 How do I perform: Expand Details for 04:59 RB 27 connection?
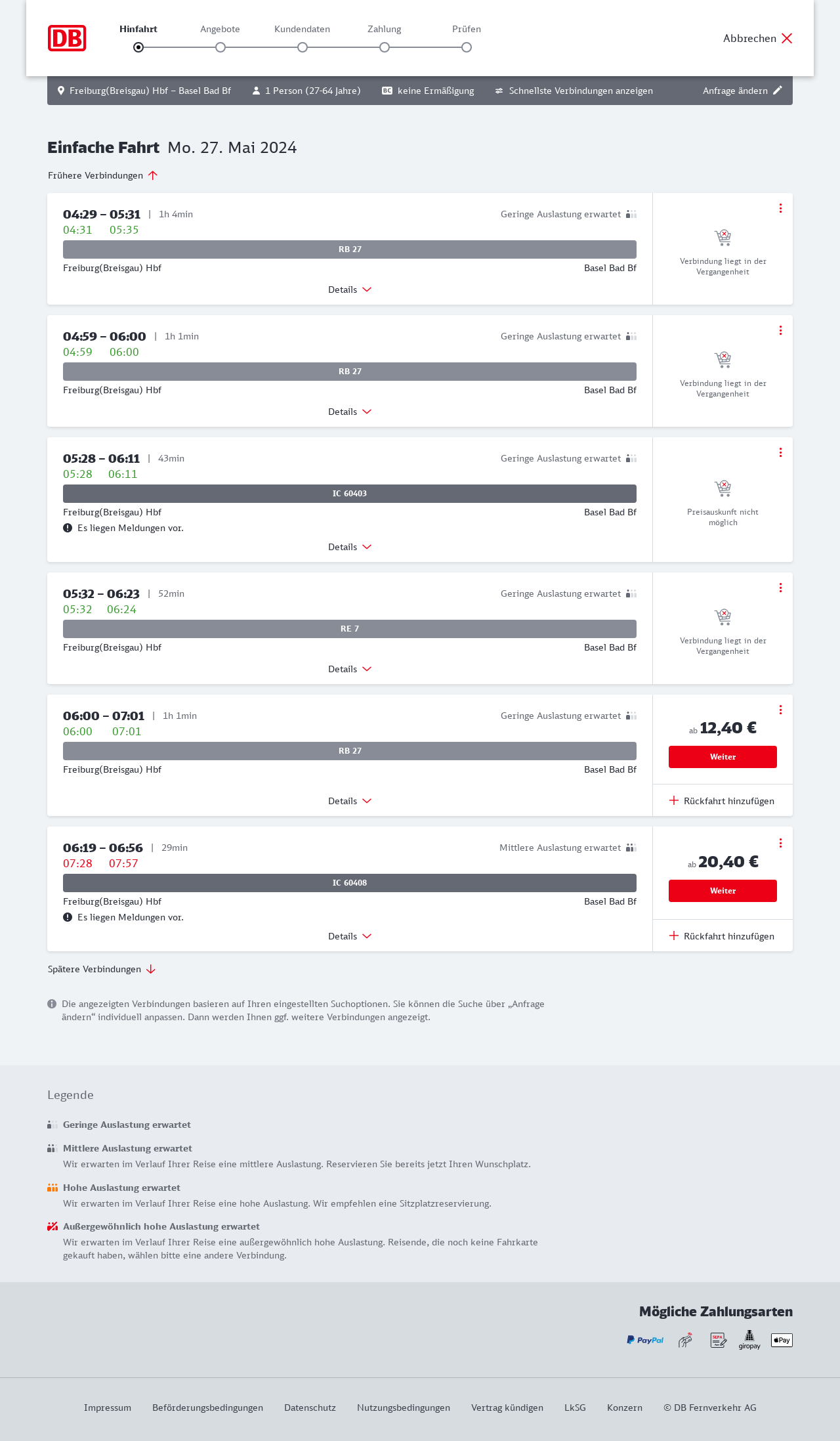[350, 412]
